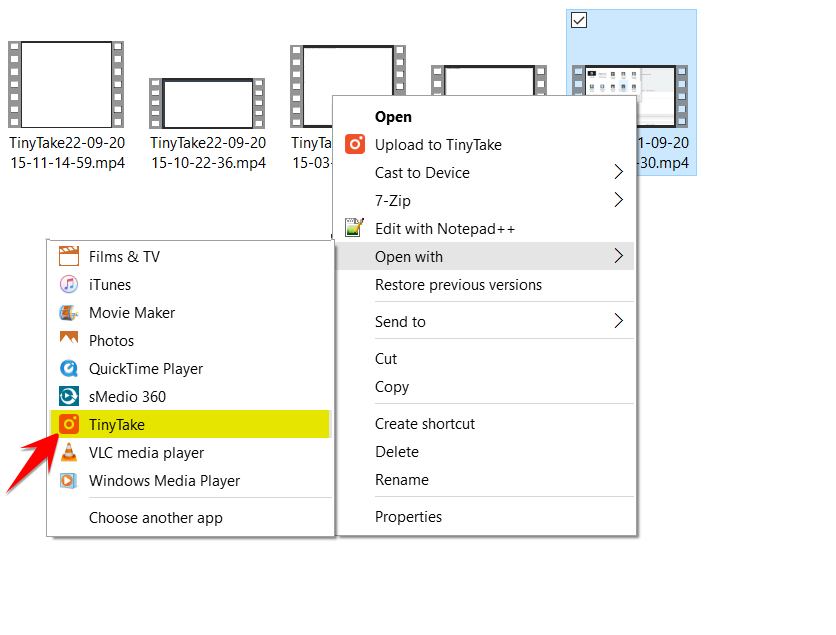Select video thumbnail for 15-10-22-36.mp4
Screen dimensions: 836x635
(207, 103)
